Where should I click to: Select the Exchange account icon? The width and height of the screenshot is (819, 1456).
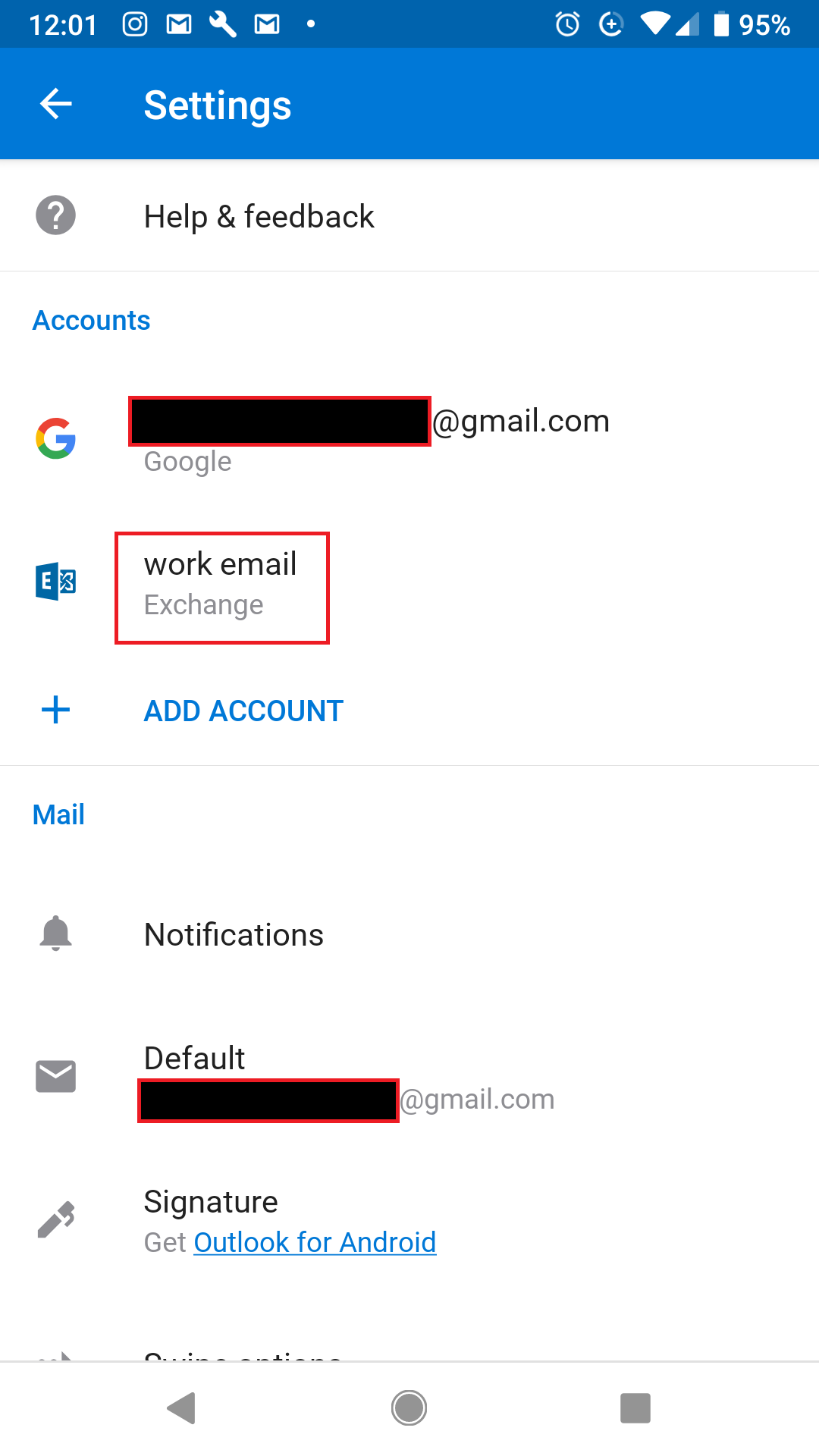(x=55, y=582)
